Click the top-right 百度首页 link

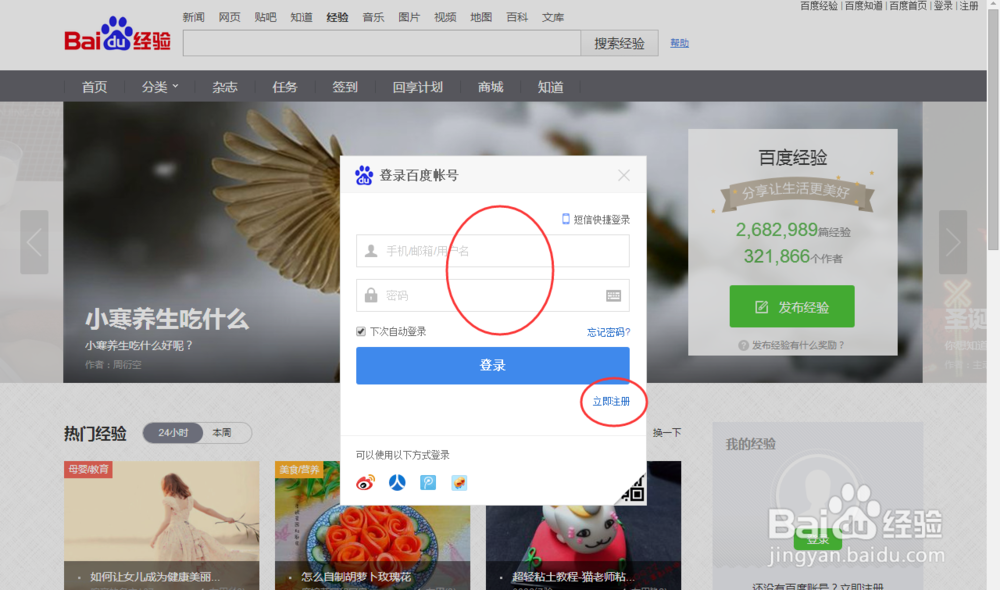pyautogui.click(x=908, y=6)
